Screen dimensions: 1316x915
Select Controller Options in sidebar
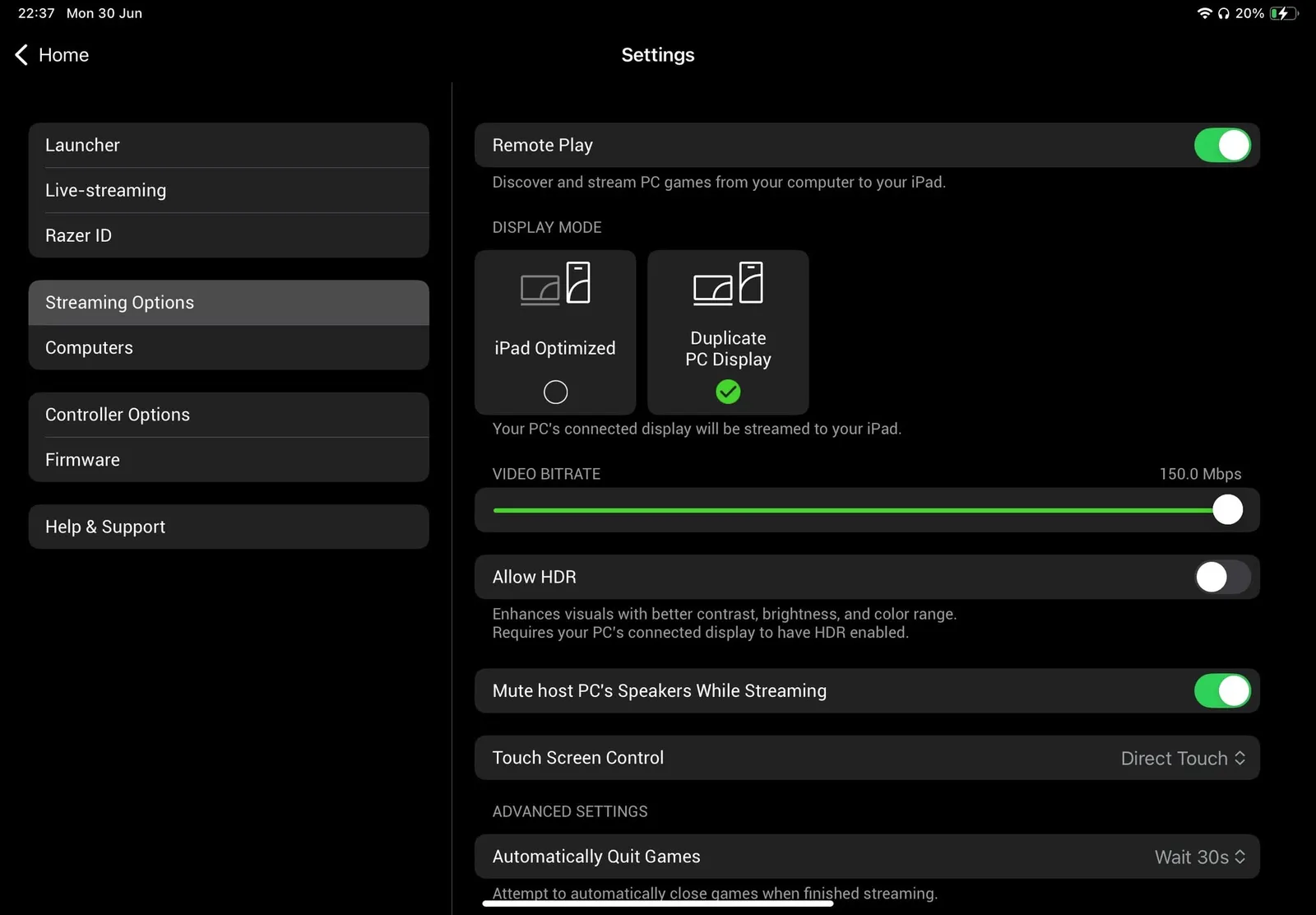pos(229,415)
